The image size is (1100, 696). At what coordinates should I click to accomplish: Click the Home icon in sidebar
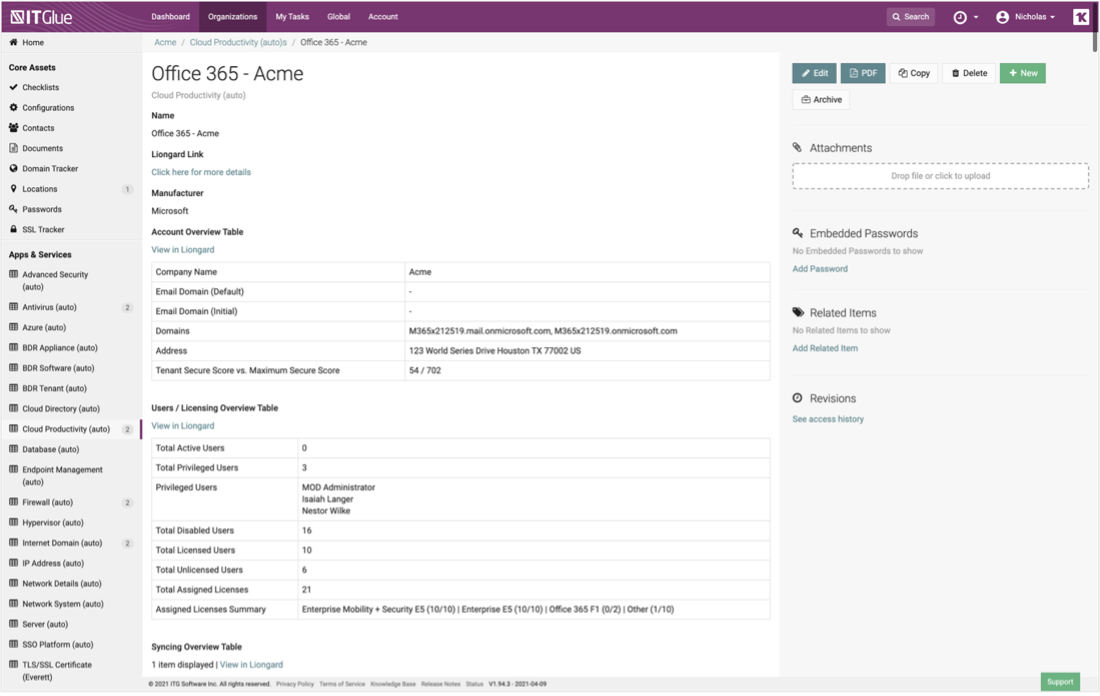coord(13,42)
